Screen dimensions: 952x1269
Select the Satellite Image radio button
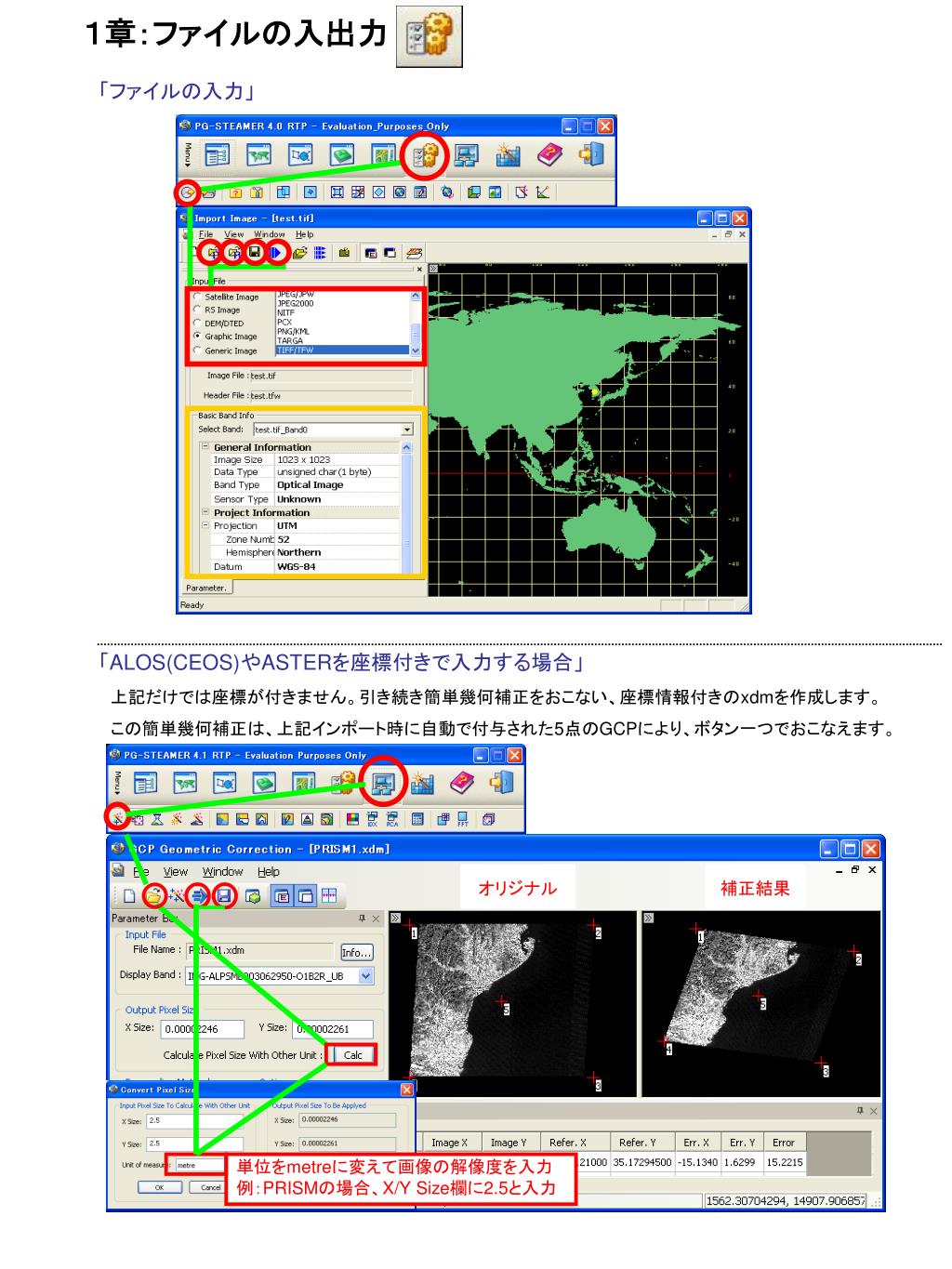coord(197,297)
